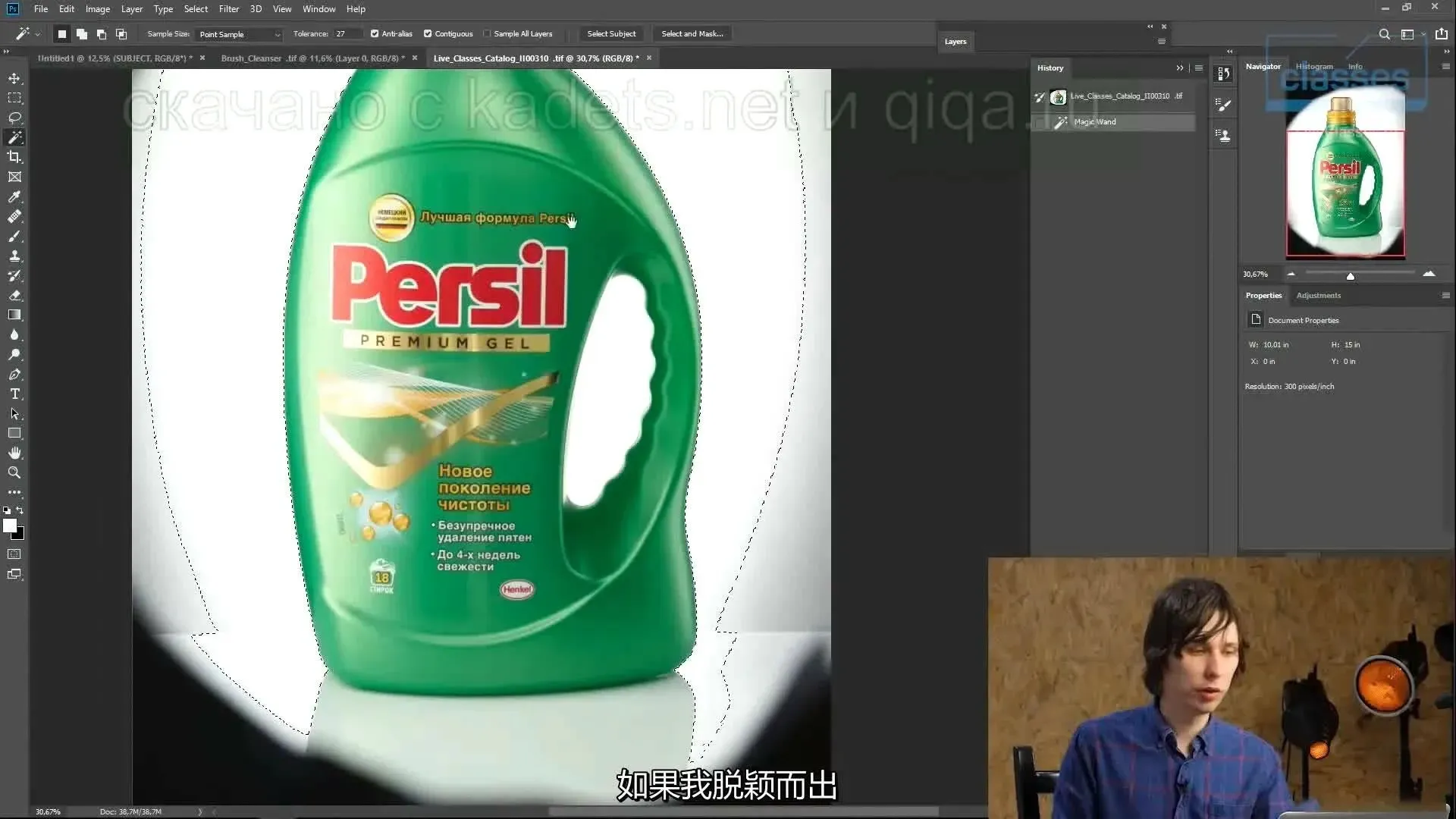The width and height of the screenshot is (1456, 819).
Task: Open the Properties panel options menu
Action: (1446, 296)
